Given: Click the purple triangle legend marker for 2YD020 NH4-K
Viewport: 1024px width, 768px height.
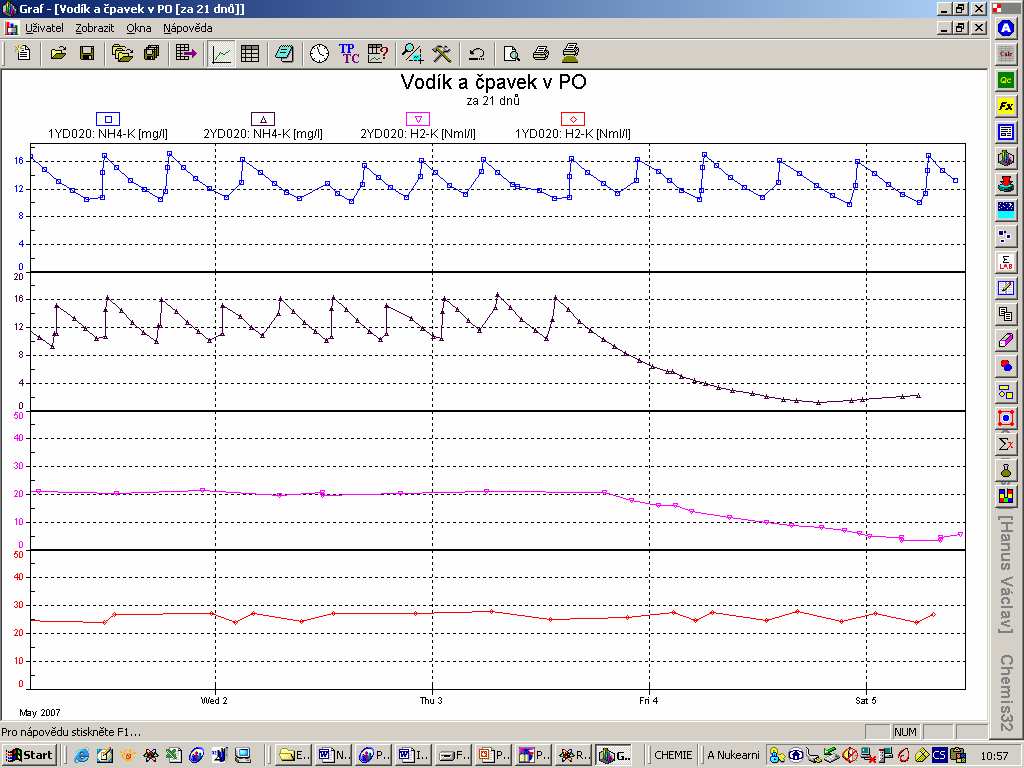Looking at the screenshot, I should tap(263, 119).
